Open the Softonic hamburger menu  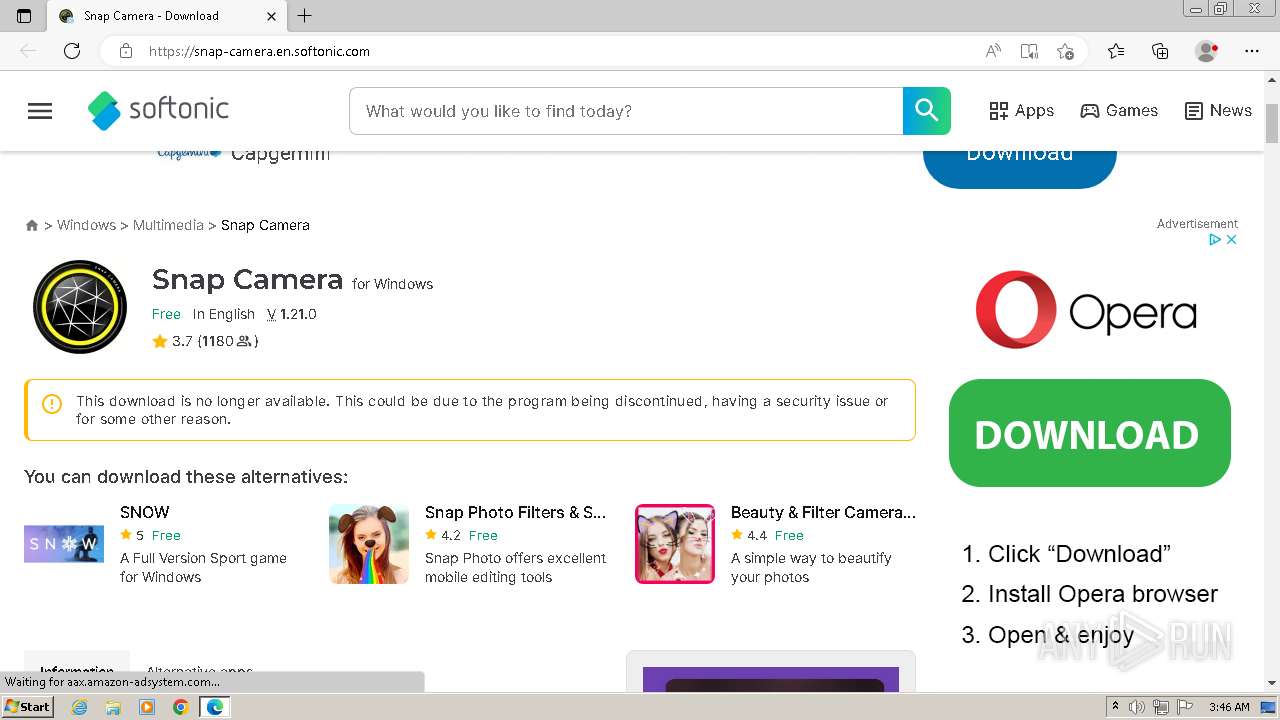click(x=40, y=111)
